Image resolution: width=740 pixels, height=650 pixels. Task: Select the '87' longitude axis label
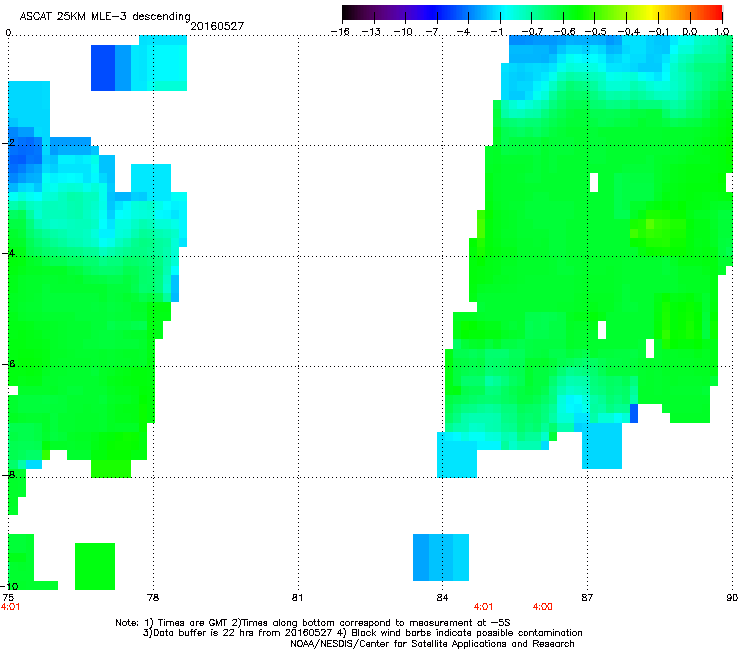(587, 598)
